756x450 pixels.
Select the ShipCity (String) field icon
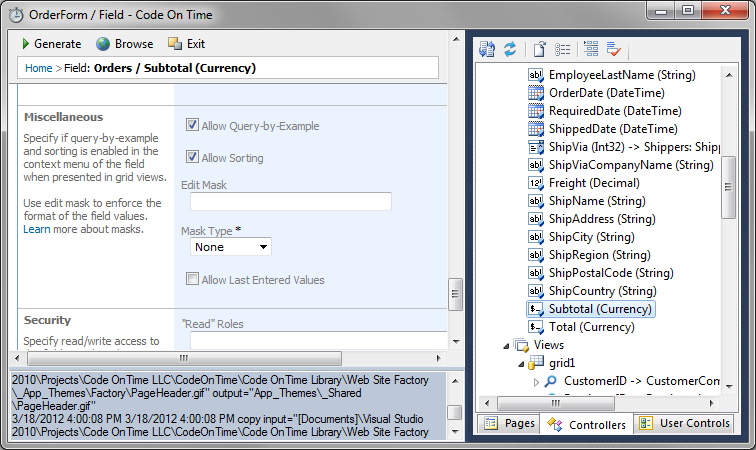(536, 237)
